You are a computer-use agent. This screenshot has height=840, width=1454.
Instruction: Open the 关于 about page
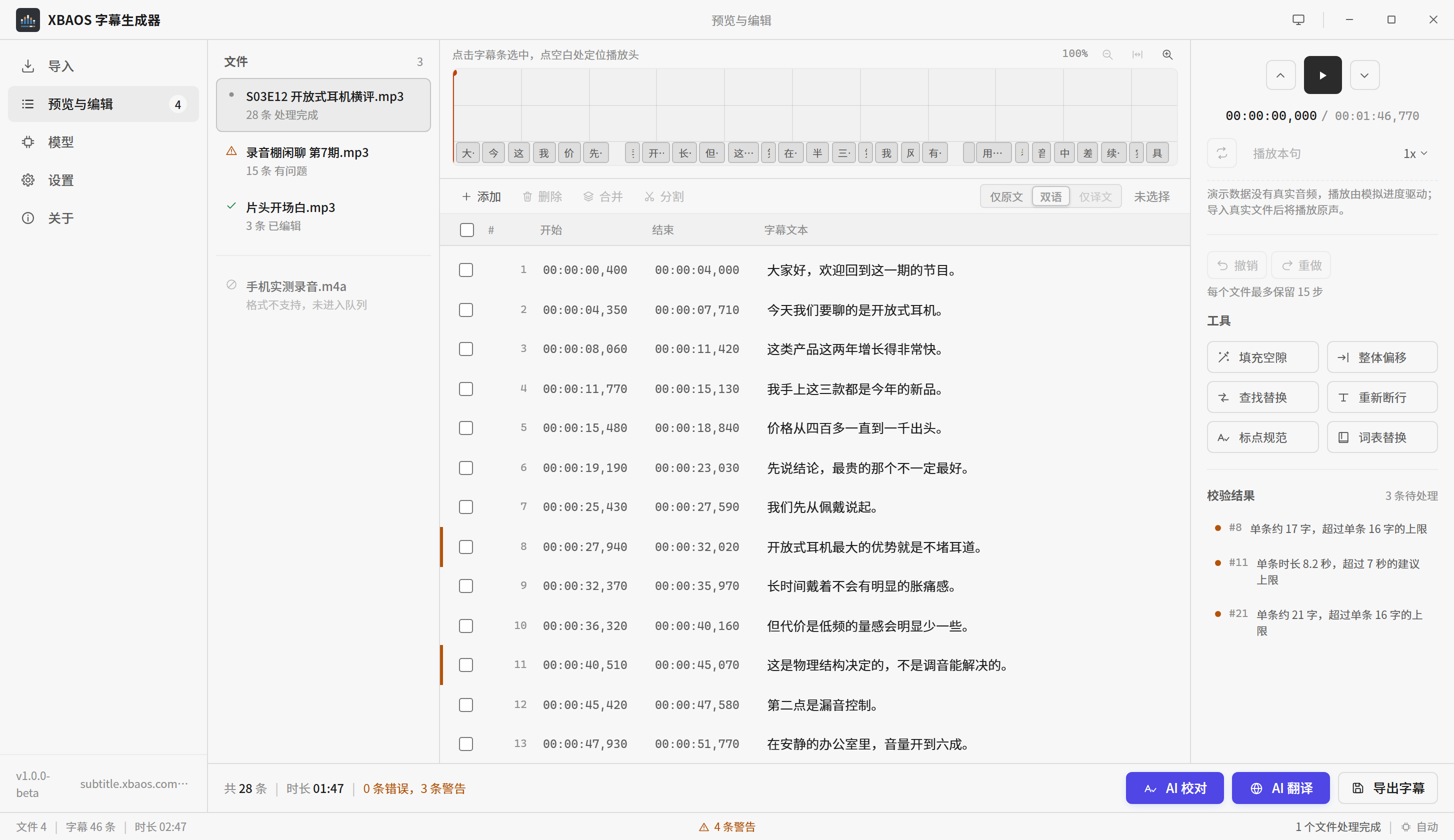pos(103,218)
